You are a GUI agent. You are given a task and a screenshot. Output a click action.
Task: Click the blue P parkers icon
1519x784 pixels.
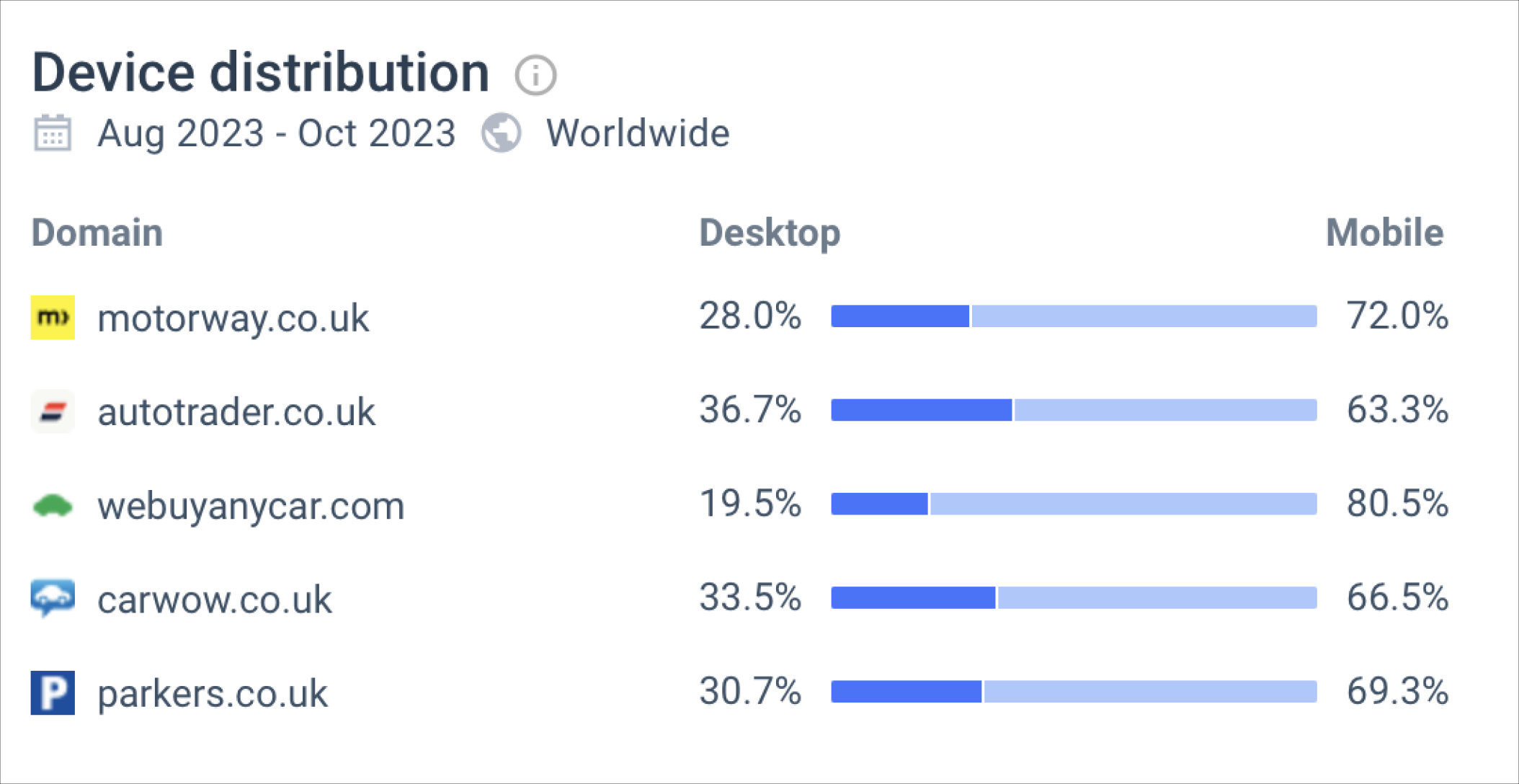53,692
